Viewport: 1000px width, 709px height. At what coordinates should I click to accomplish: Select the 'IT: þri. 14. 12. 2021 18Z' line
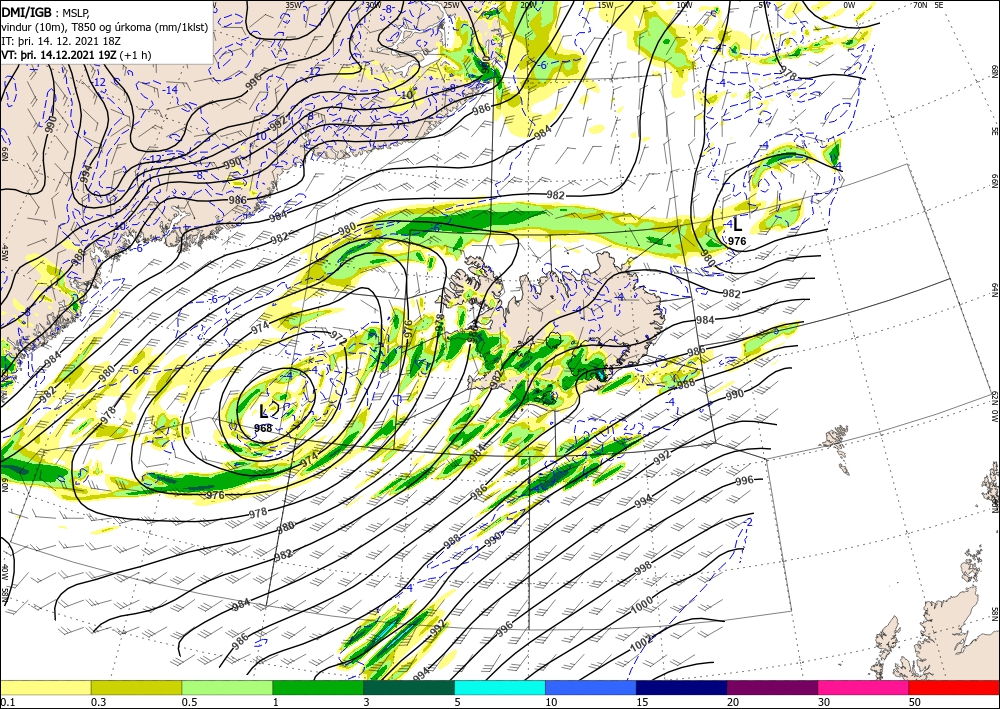pos(61,40)
